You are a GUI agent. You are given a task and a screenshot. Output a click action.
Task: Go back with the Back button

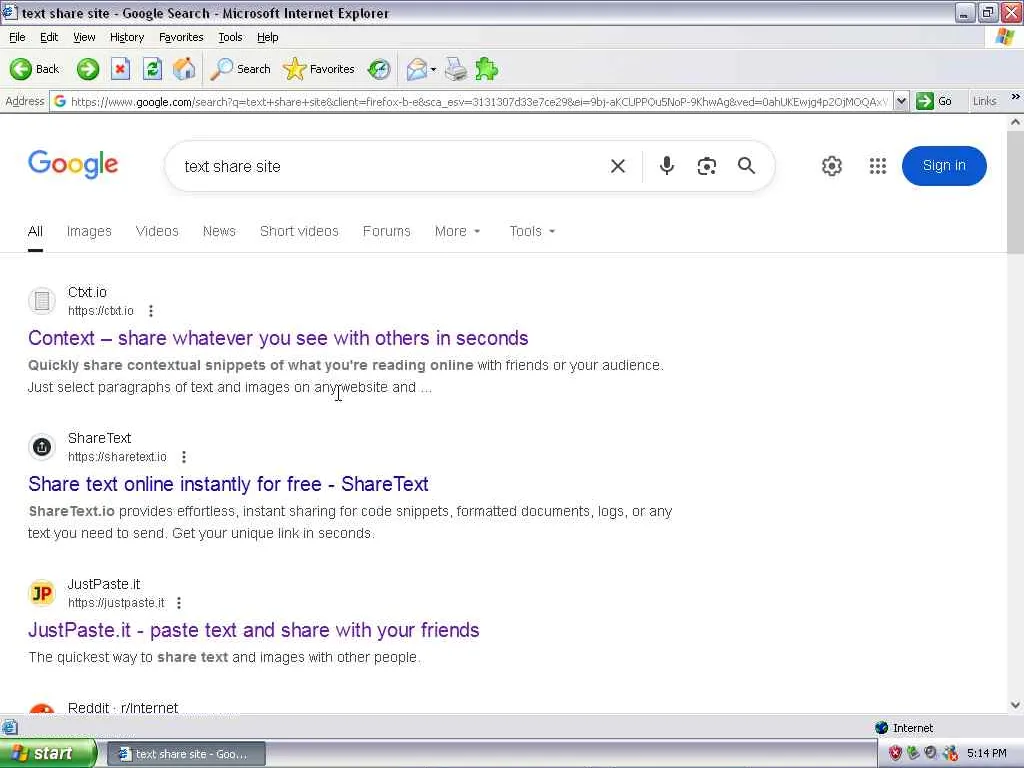(x=35, y=69)
